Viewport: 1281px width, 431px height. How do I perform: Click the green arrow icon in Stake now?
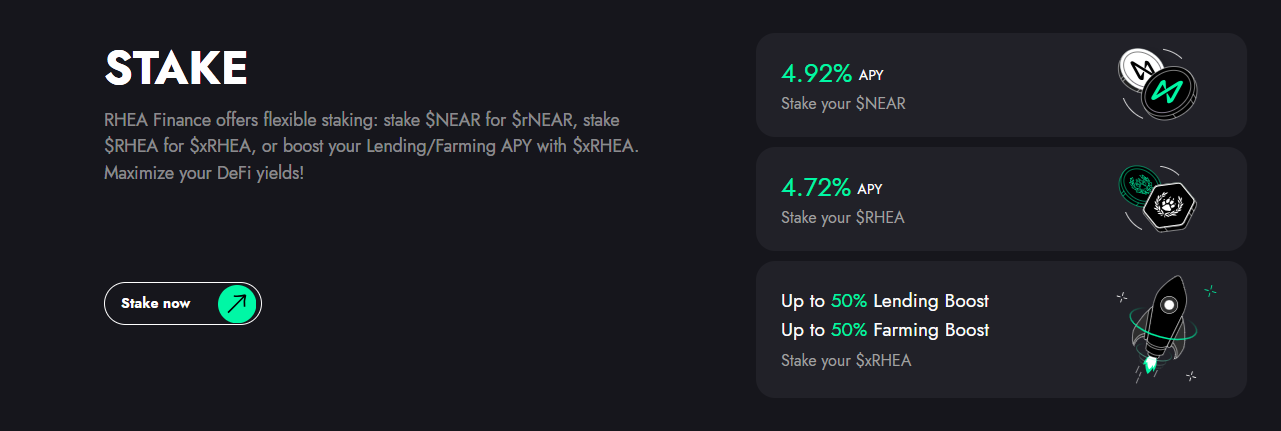coord(237,303)
